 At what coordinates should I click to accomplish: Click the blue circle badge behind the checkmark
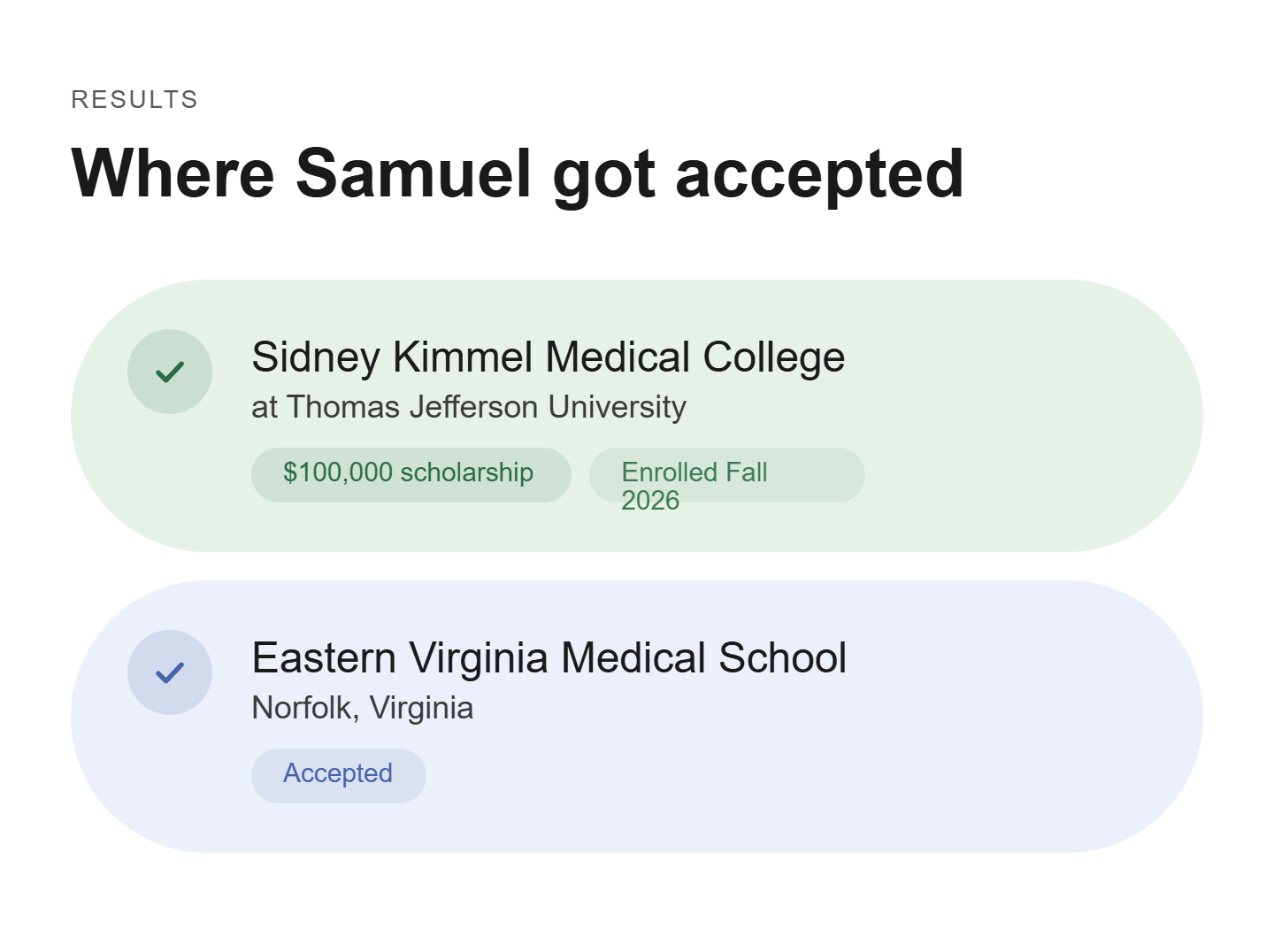170,672
